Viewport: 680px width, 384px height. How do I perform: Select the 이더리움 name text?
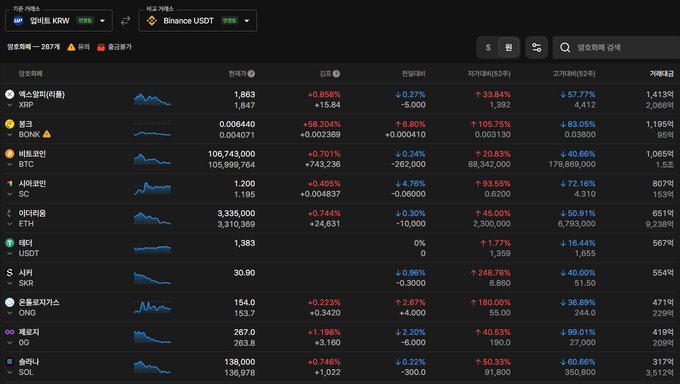tap(32, 213)
